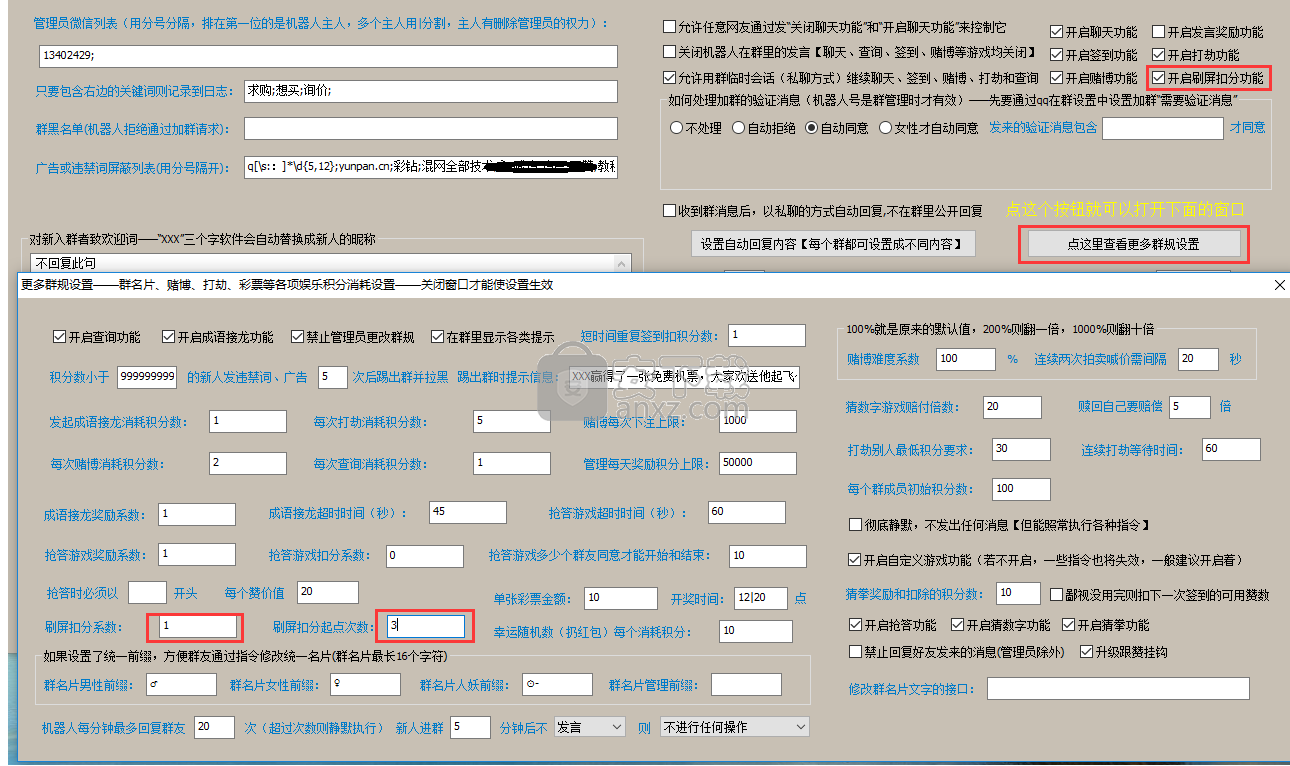The image size is (1290, 766).
Task: Toggle 开启刷屏扣分功能 checkbox
Action: 1159,78
